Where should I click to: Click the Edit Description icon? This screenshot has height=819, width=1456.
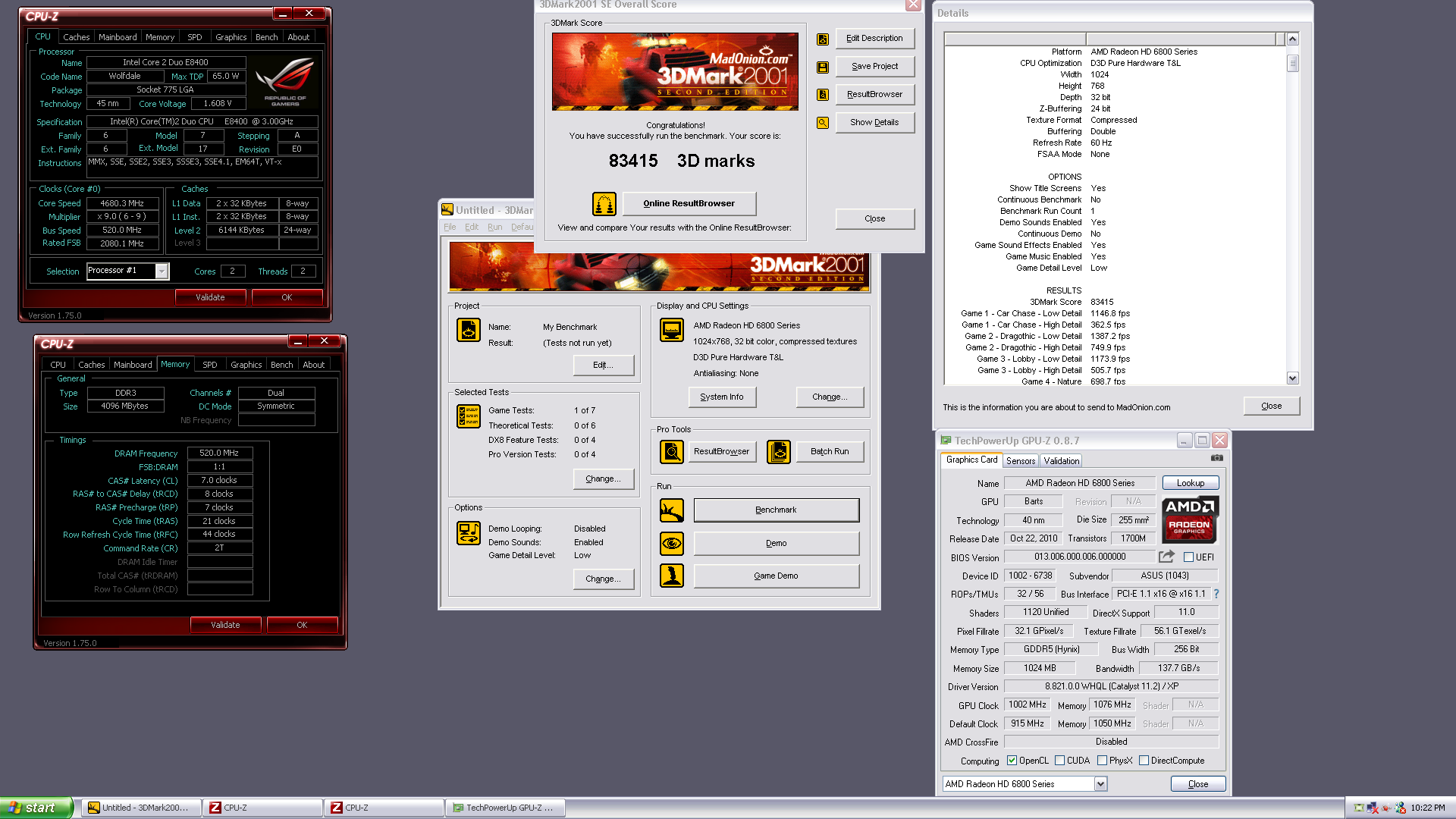(823, 39)
